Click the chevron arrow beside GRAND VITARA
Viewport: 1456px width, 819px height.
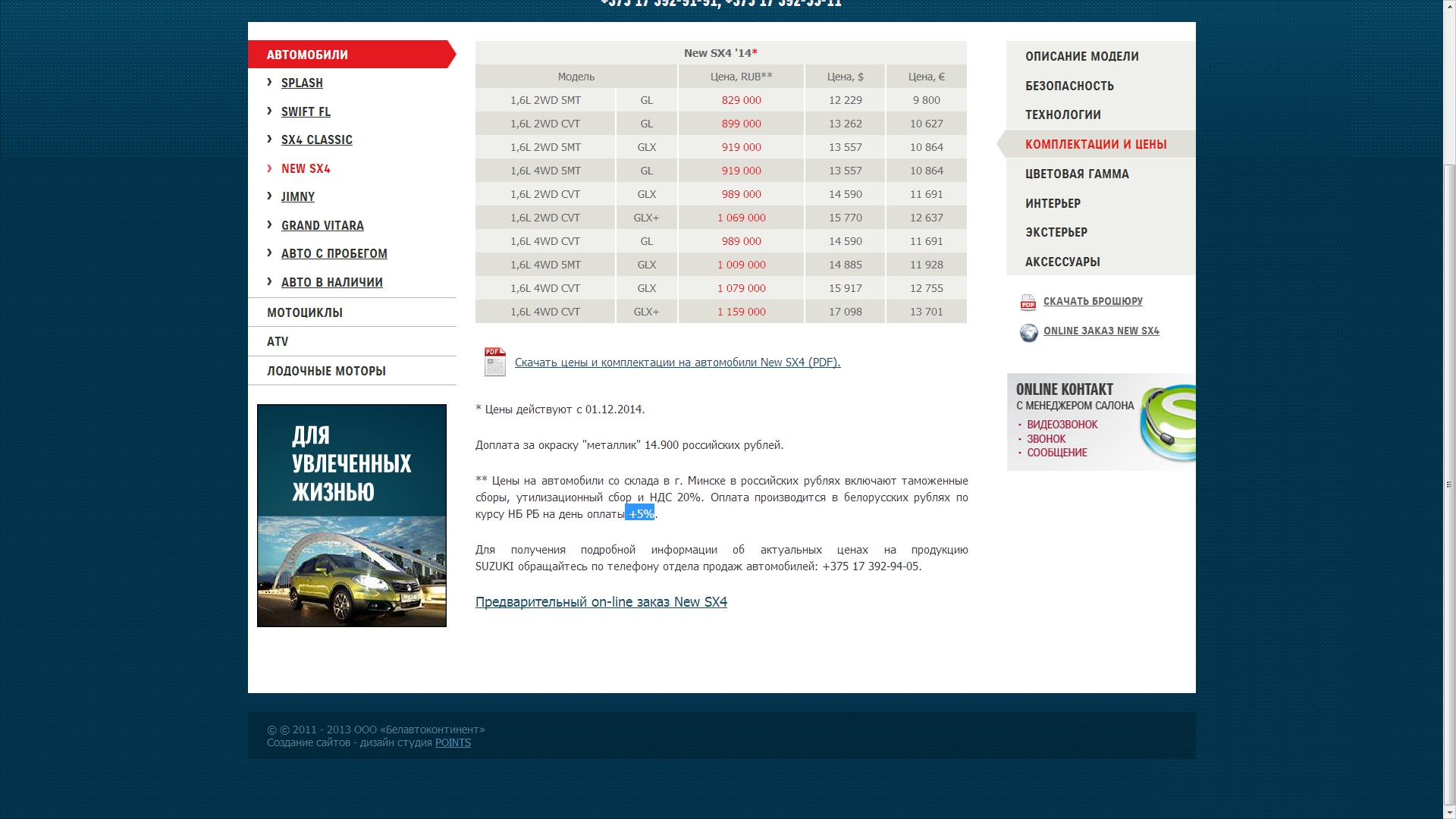(269, 224)
